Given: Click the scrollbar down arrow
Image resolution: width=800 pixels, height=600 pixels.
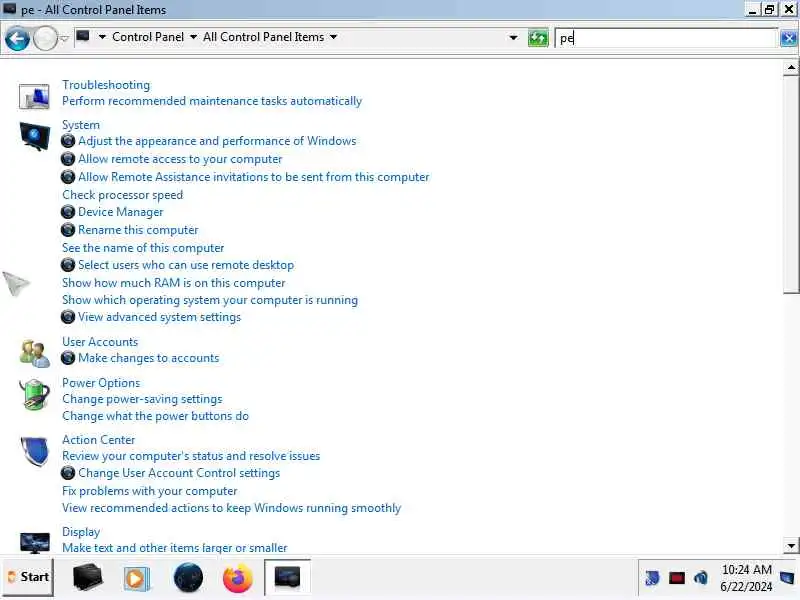Looking at the screenshot, I should 791,545.
